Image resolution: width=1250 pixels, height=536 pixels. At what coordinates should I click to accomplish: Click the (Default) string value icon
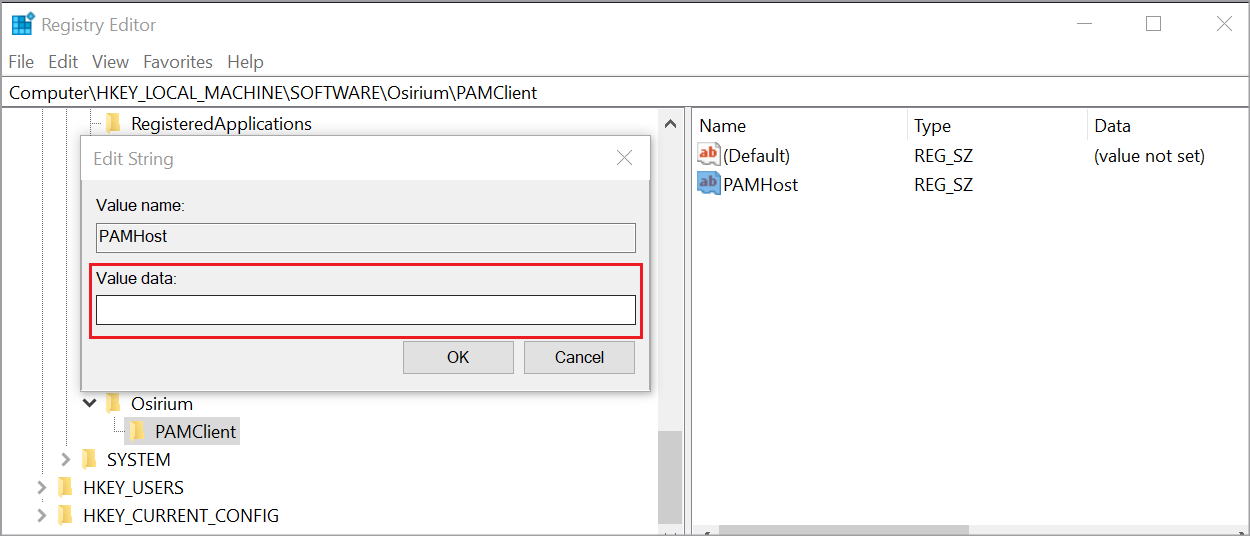point(708,155)
